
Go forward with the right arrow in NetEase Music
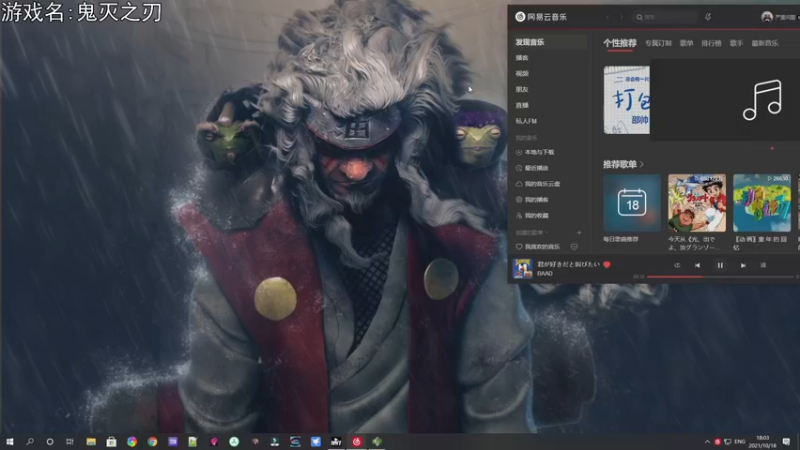click(x=621, y=17)
